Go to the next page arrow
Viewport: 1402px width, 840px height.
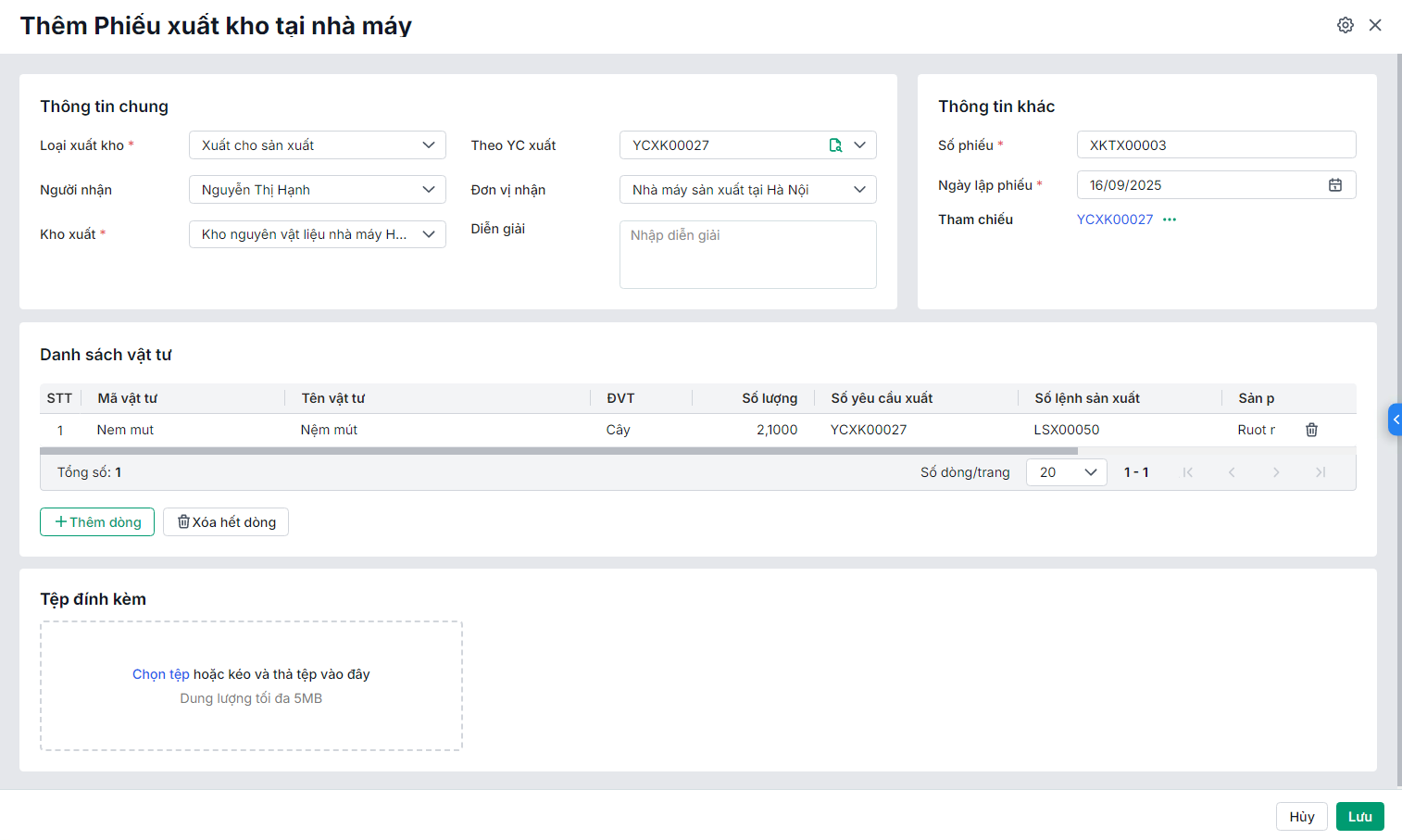tap(1276, 472)
